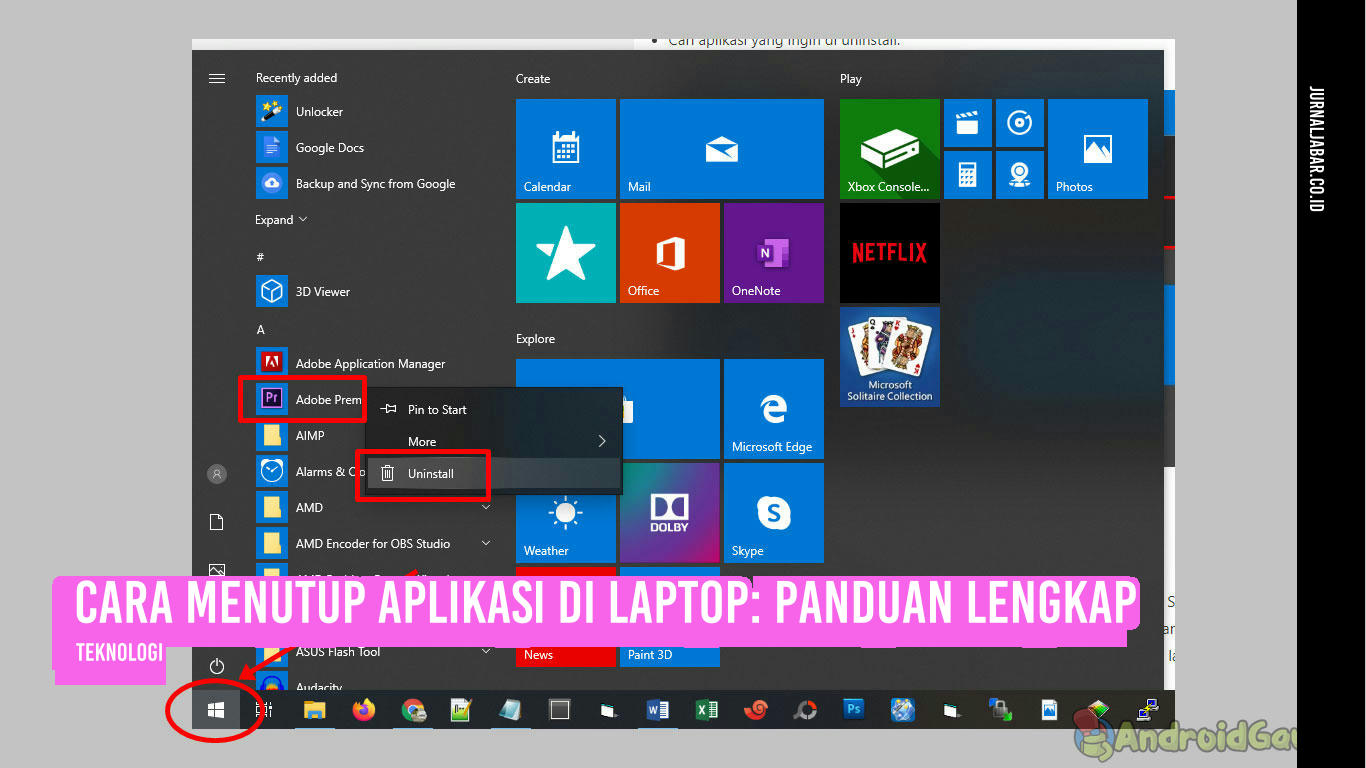Open the Calculator small tile
The height and width of the screenshot is (768, 1366).
click(968, 175)
